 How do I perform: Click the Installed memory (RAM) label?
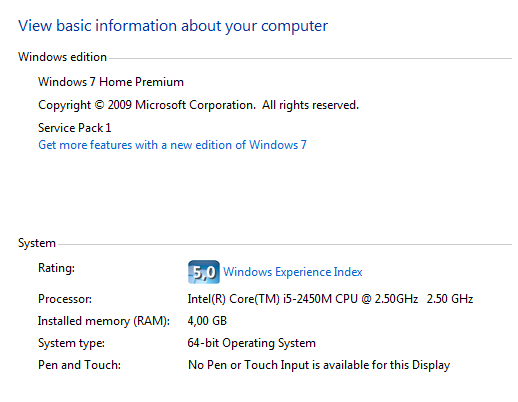click(x=104, y=321)
